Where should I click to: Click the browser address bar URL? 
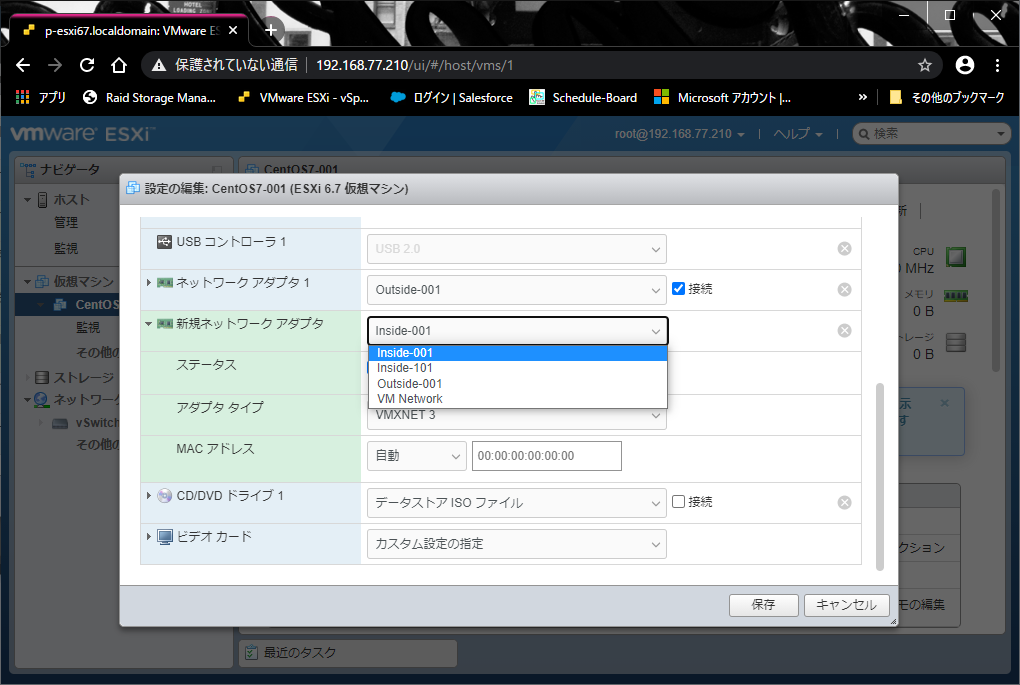(x=414, y=65)
